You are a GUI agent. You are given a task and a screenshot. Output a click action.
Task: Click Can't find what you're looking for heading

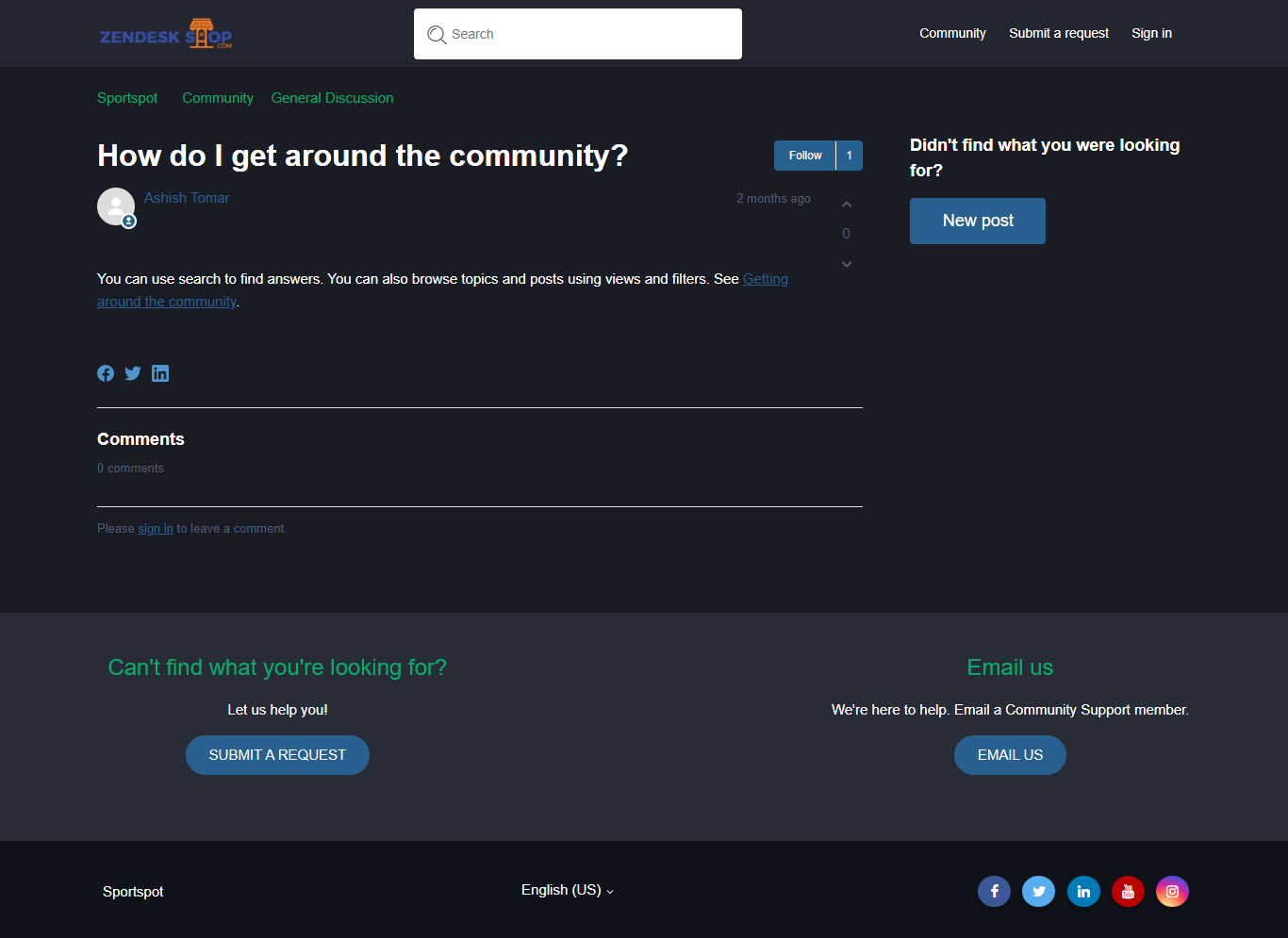tap(277, 667)
